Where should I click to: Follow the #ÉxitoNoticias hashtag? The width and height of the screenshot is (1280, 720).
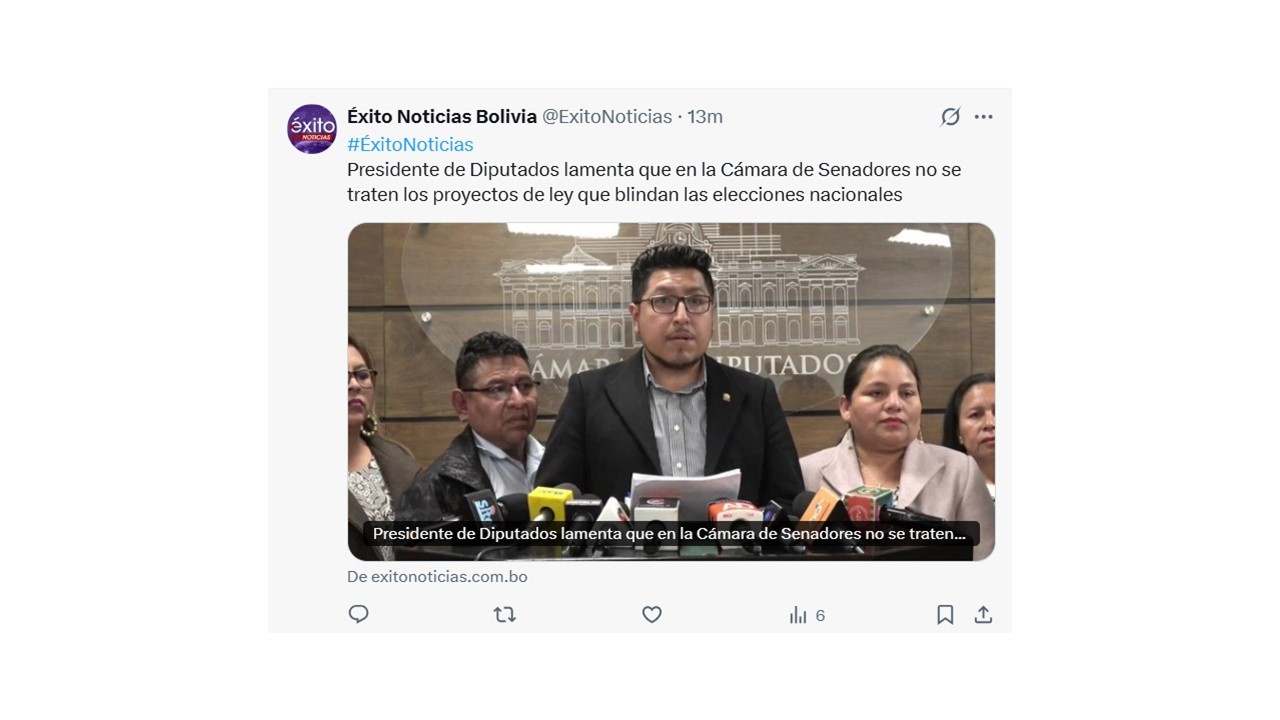coord(410,145)
